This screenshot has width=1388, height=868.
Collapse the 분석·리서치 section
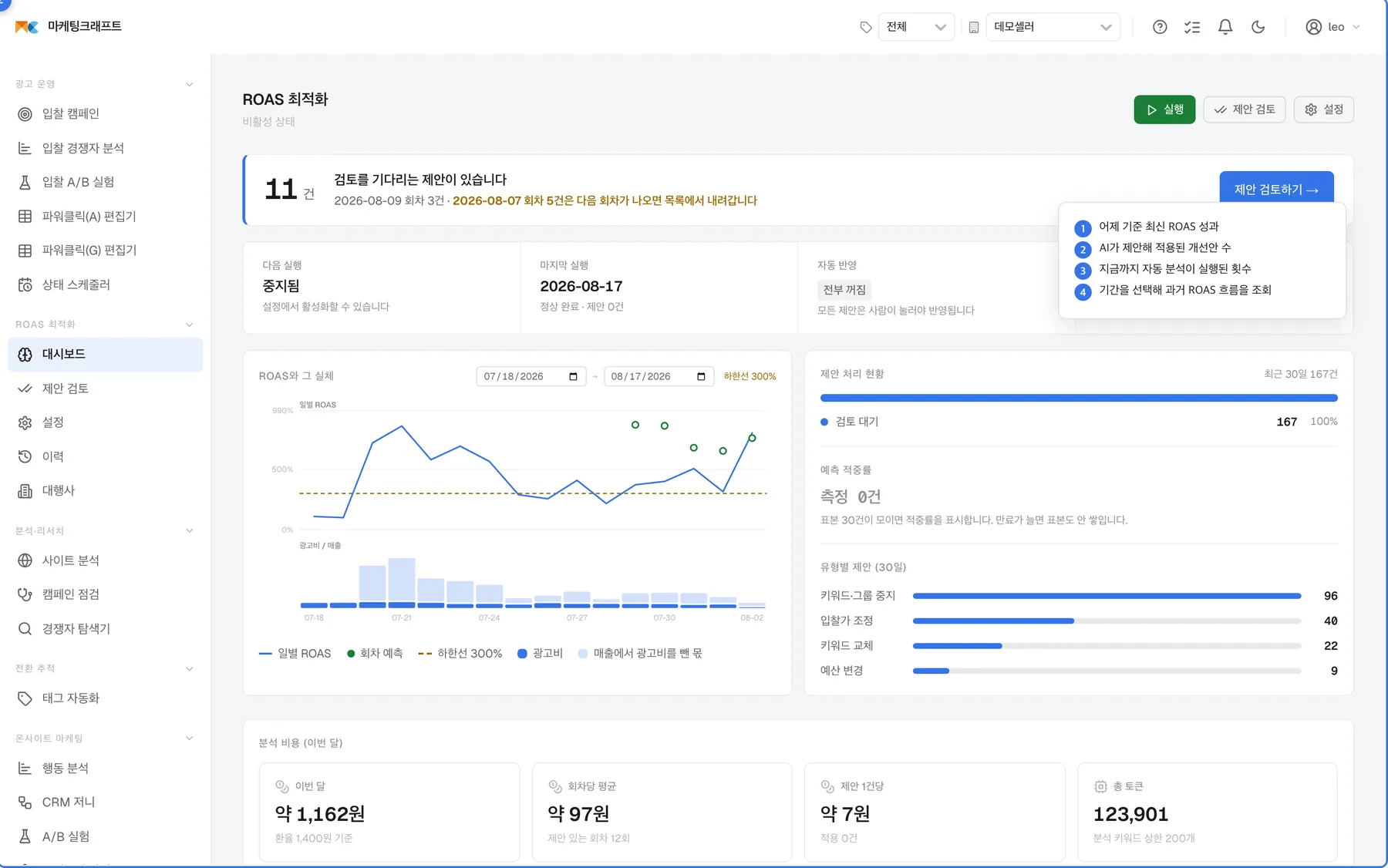tap(189, 530)
